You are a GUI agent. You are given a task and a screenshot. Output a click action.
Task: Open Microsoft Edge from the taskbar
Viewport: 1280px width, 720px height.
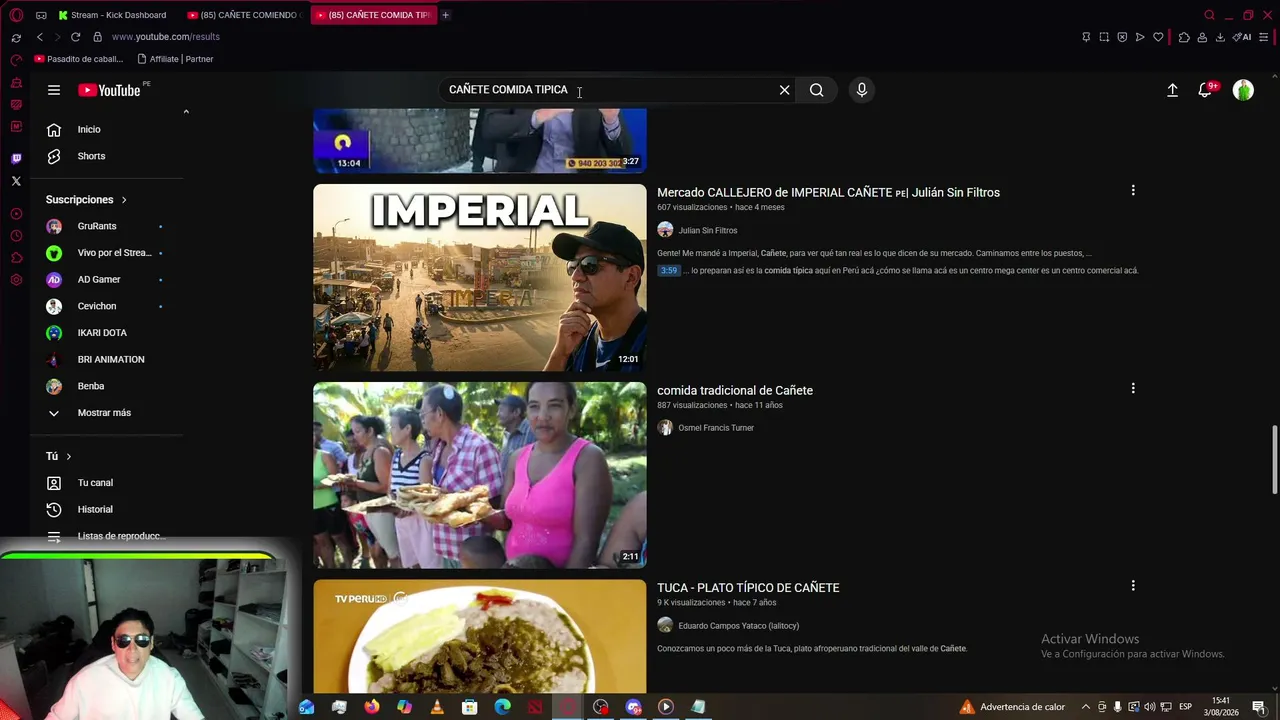coord(502,707)
